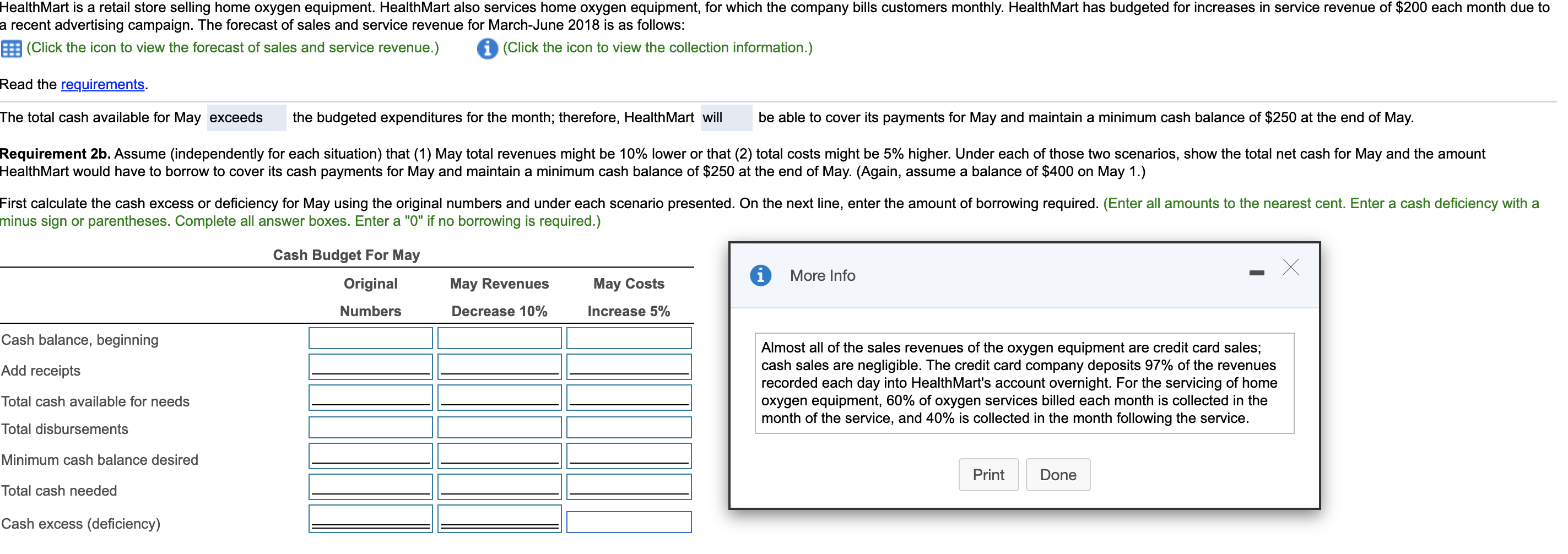
Task: Click the 'Original' column header
Action: [x=371, y=284]
